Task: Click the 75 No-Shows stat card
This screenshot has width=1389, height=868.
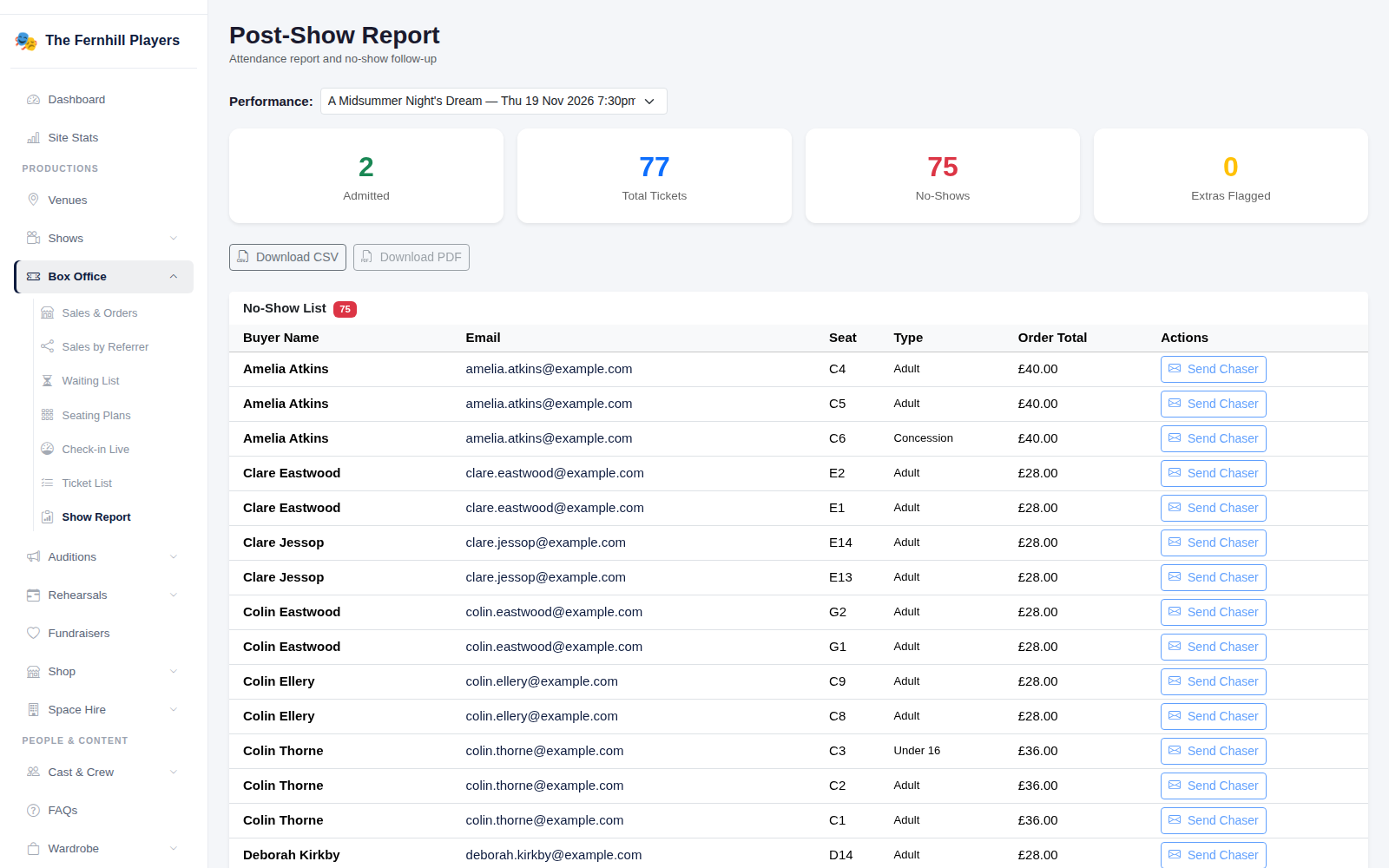Action: coord(943,176)
